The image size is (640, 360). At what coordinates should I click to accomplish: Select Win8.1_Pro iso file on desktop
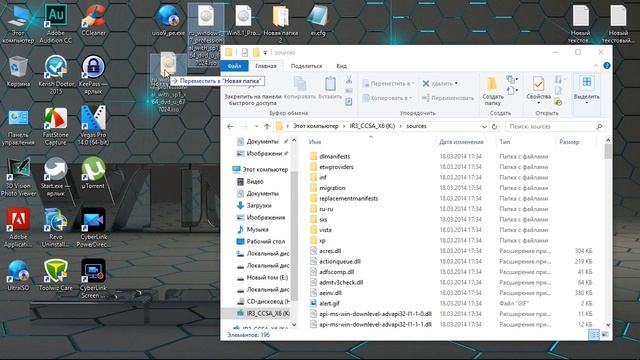tap(243, 20)
